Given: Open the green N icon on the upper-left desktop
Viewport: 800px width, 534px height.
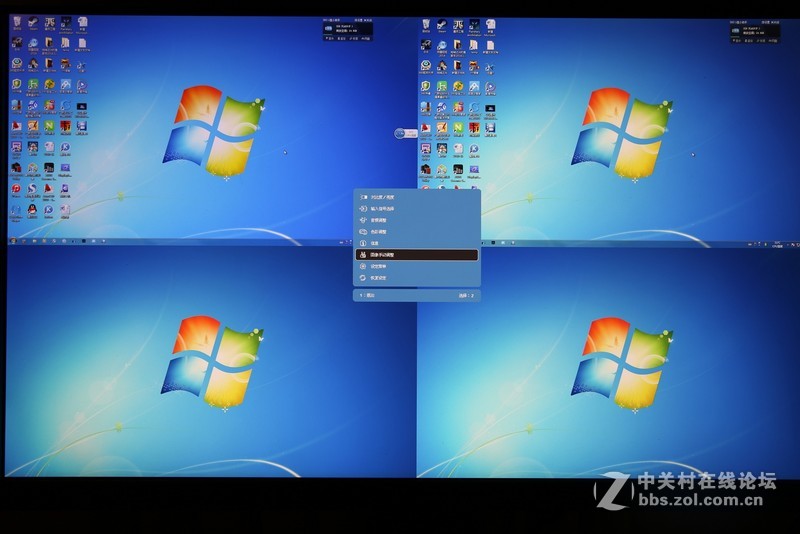Looking at the screenshot, I should pyautogui.click(x=49, y=127).
